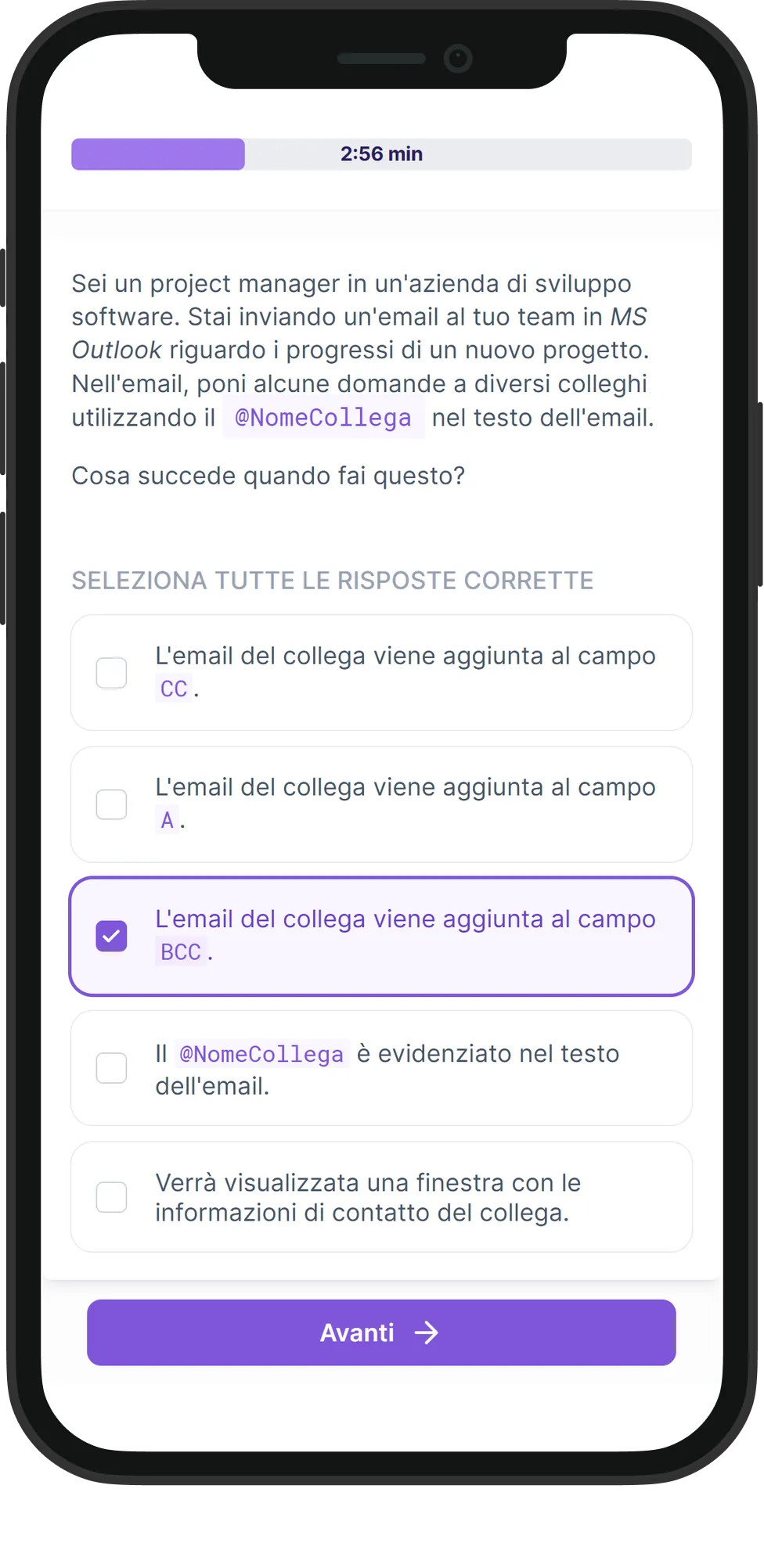This screenshot has width=764, height=1568.
Task: Check the 'campo A' answer checkbox
Action: (x=111, y=804)
